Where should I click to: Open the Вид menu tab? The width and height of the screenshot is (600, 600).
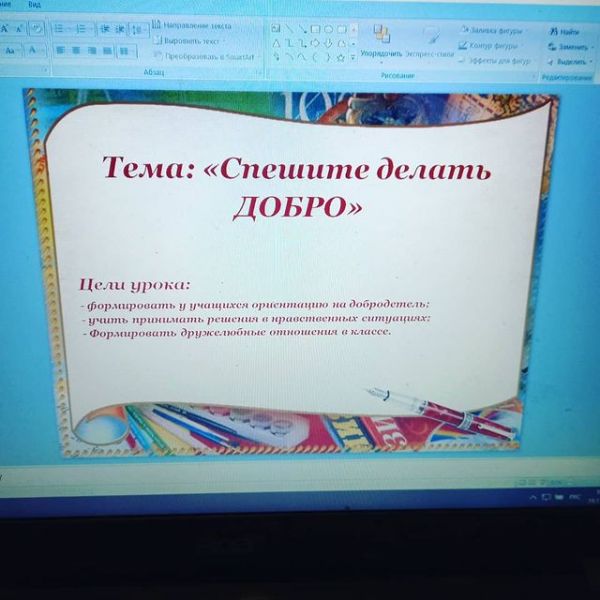click(34, 5)
